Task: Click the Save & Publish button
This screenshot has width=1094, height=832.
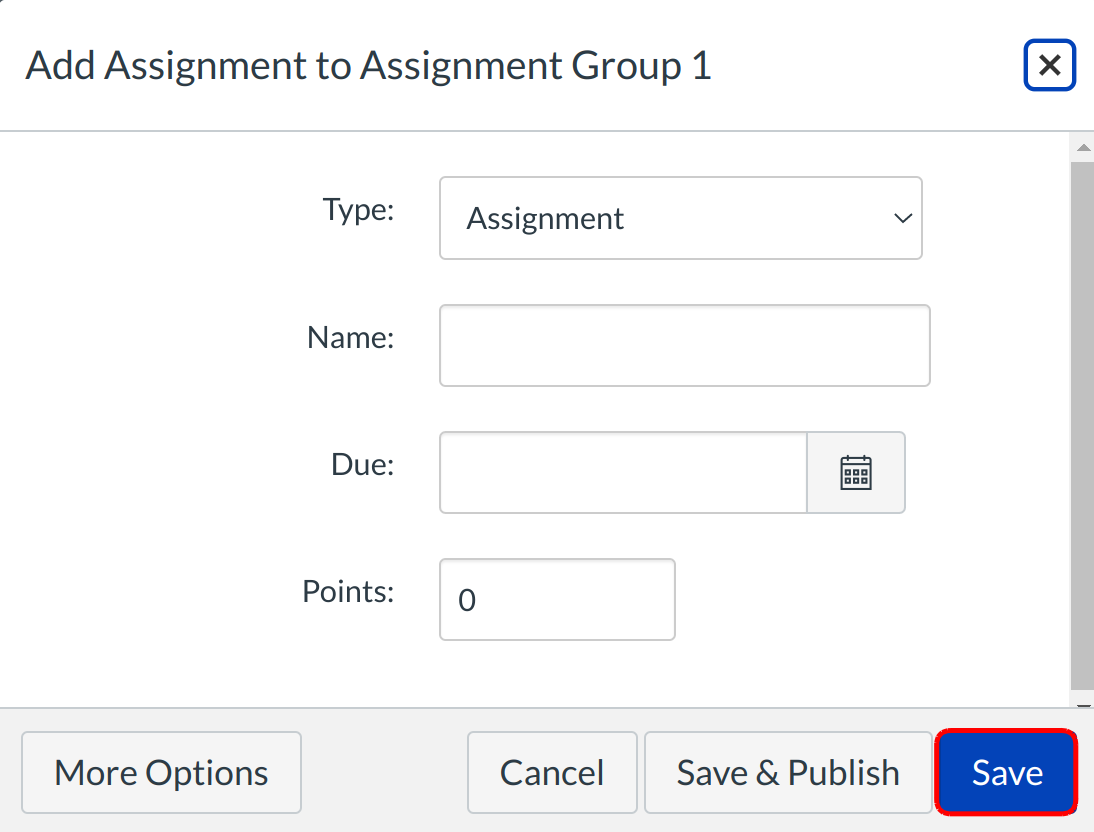Action: tap(788, 773)
